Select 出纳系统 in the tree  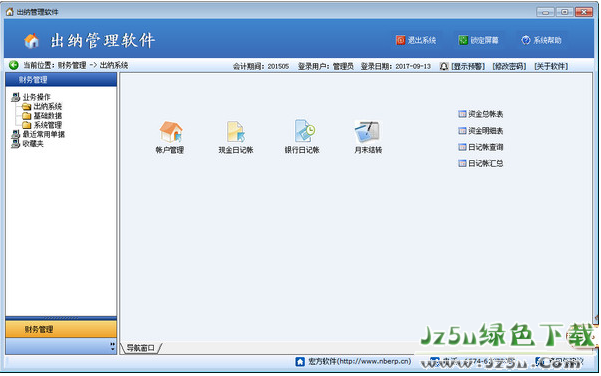[48, 106]
